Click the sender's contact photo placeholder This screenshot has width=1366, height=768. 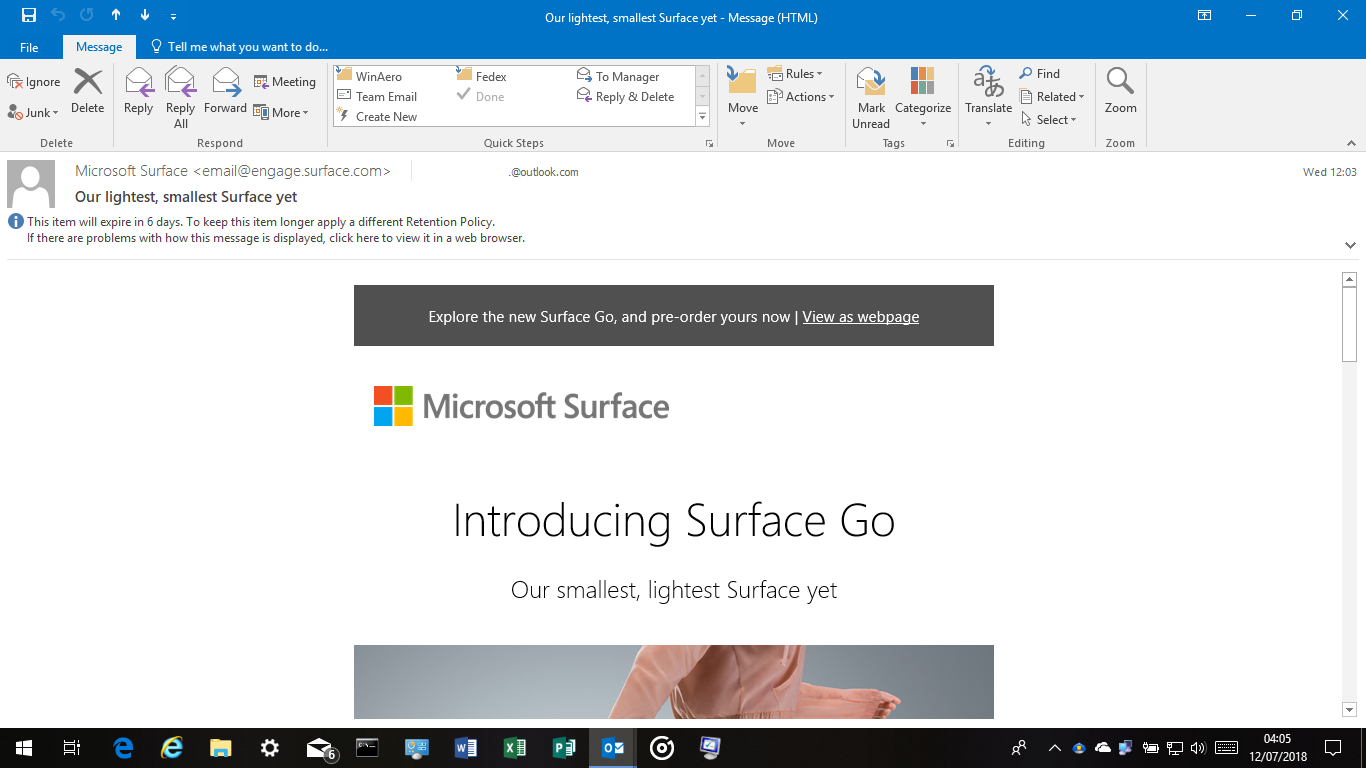click(31, 184)
